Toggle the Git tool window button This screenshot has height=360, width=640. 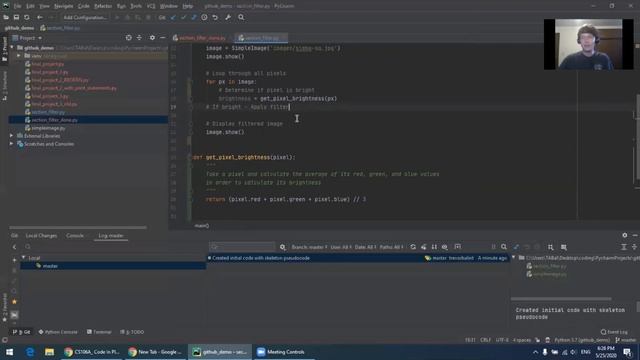tap(22, 332)
